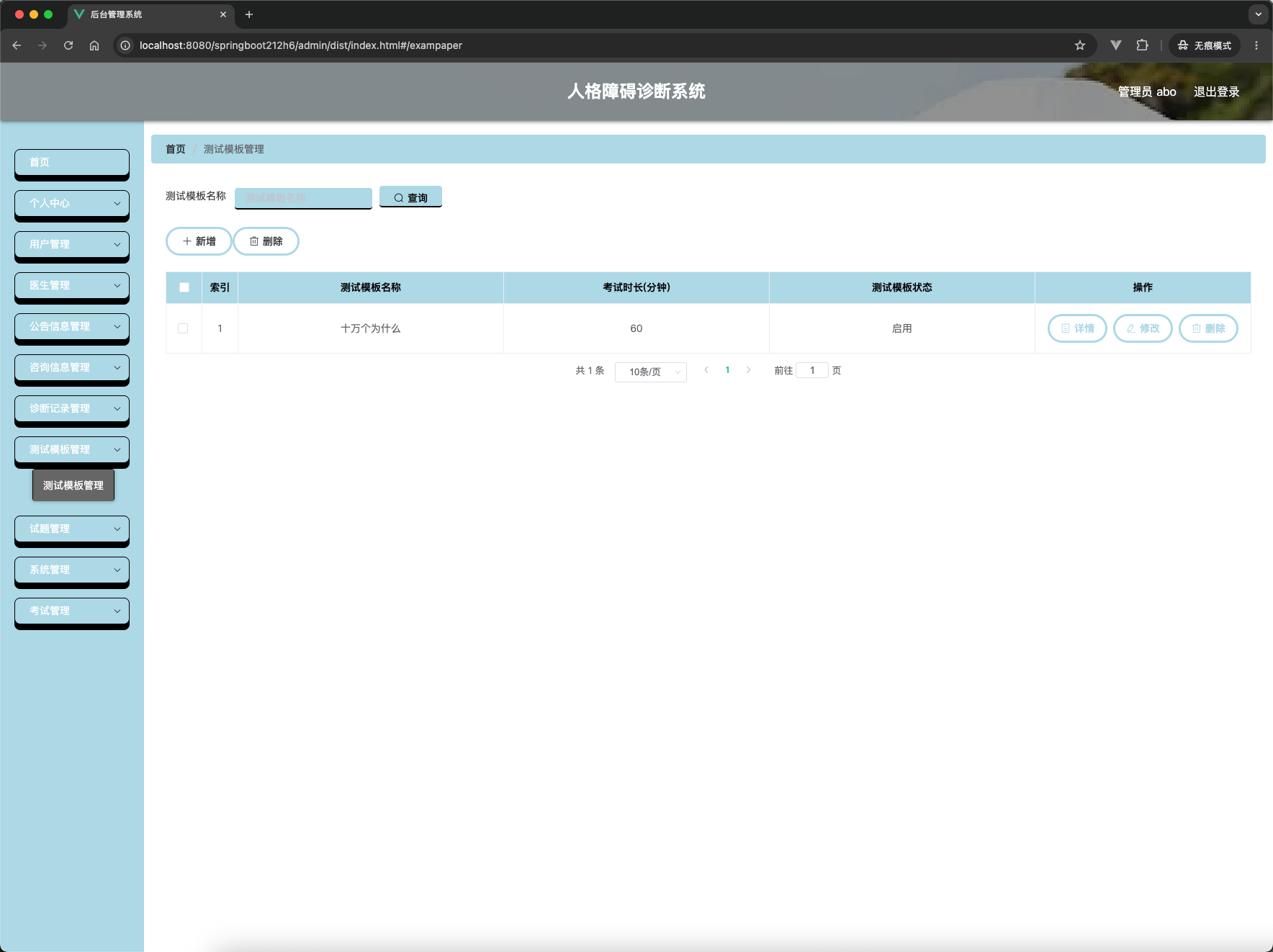Click the address bar URL

301,45
